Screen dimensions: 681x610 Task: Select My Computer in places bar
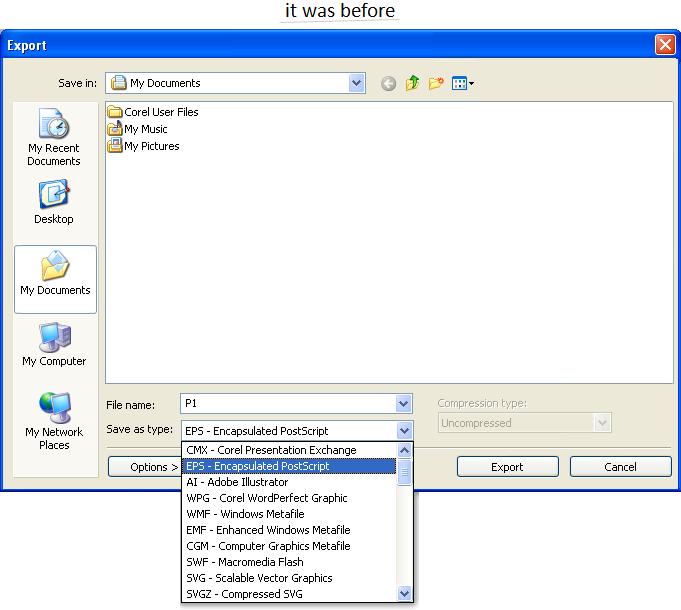(x=54, y=344)
